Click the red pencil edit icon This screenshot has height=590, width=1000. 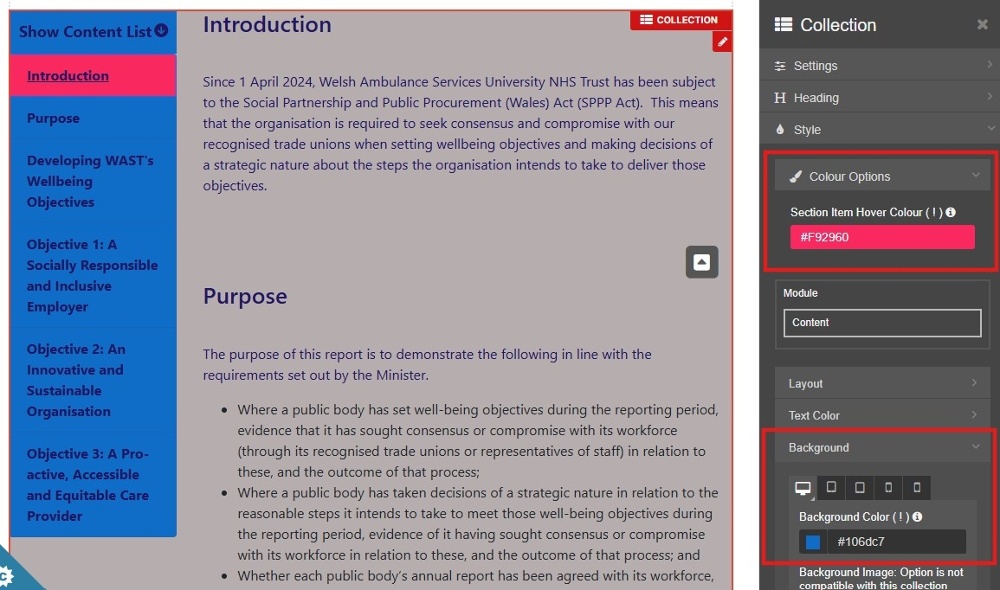[722, 42]
